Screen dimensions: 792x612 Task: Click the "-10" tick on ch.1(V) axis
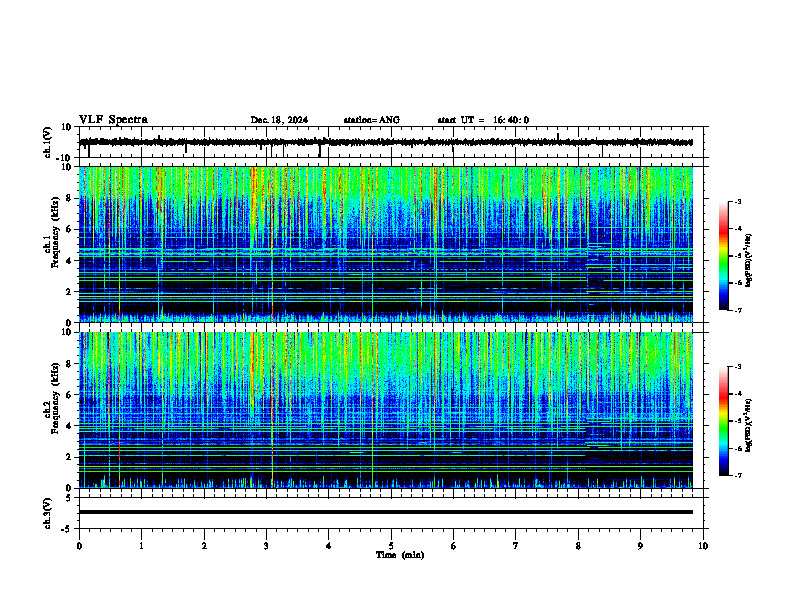click(x=65, y=158)
